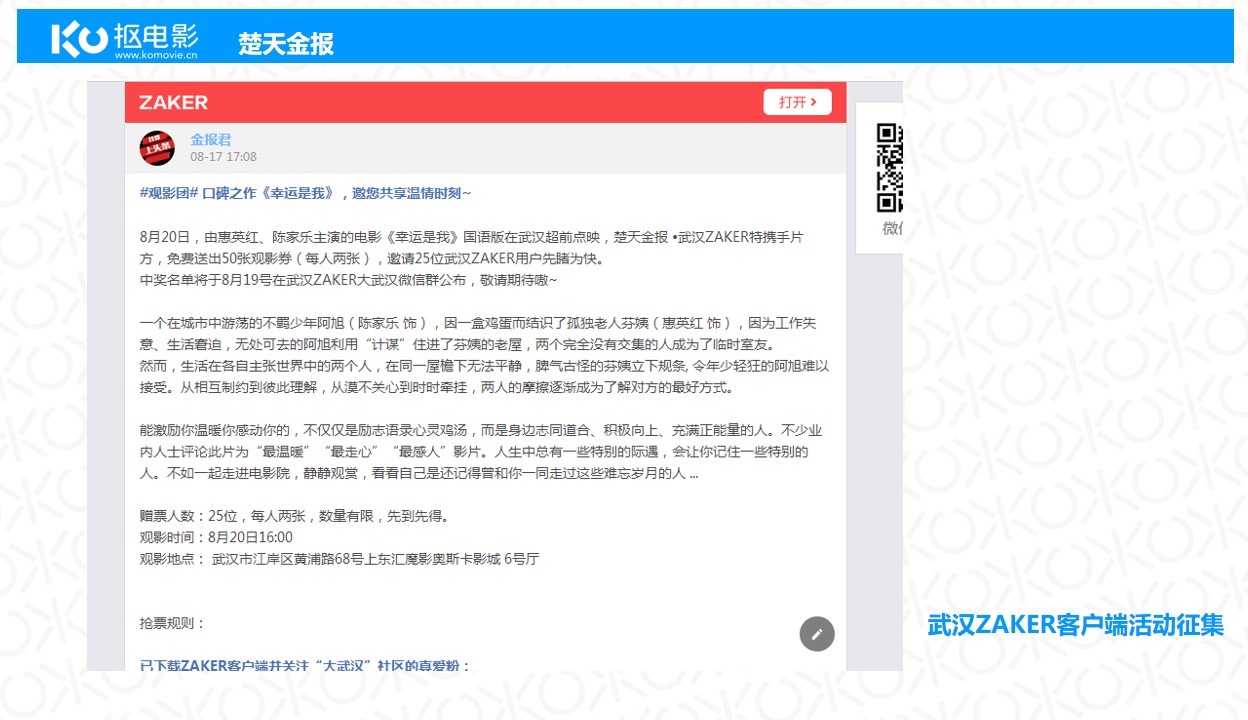Click the 观影时间：8月20日16:00 line
Screen dimensions: 1248x720
click(x=216, y=538)
